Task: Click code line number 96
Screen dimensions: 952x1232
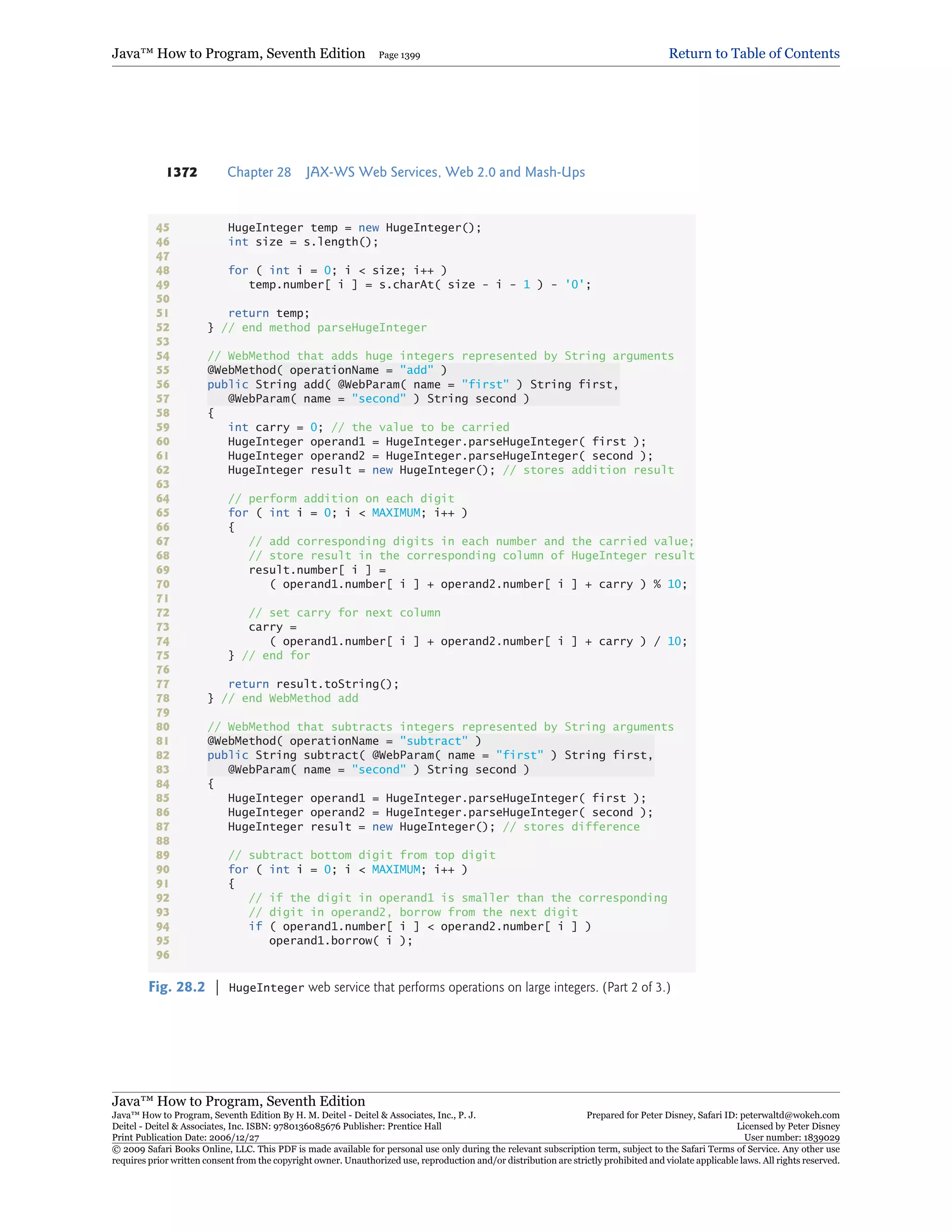Action: [162, 954]
